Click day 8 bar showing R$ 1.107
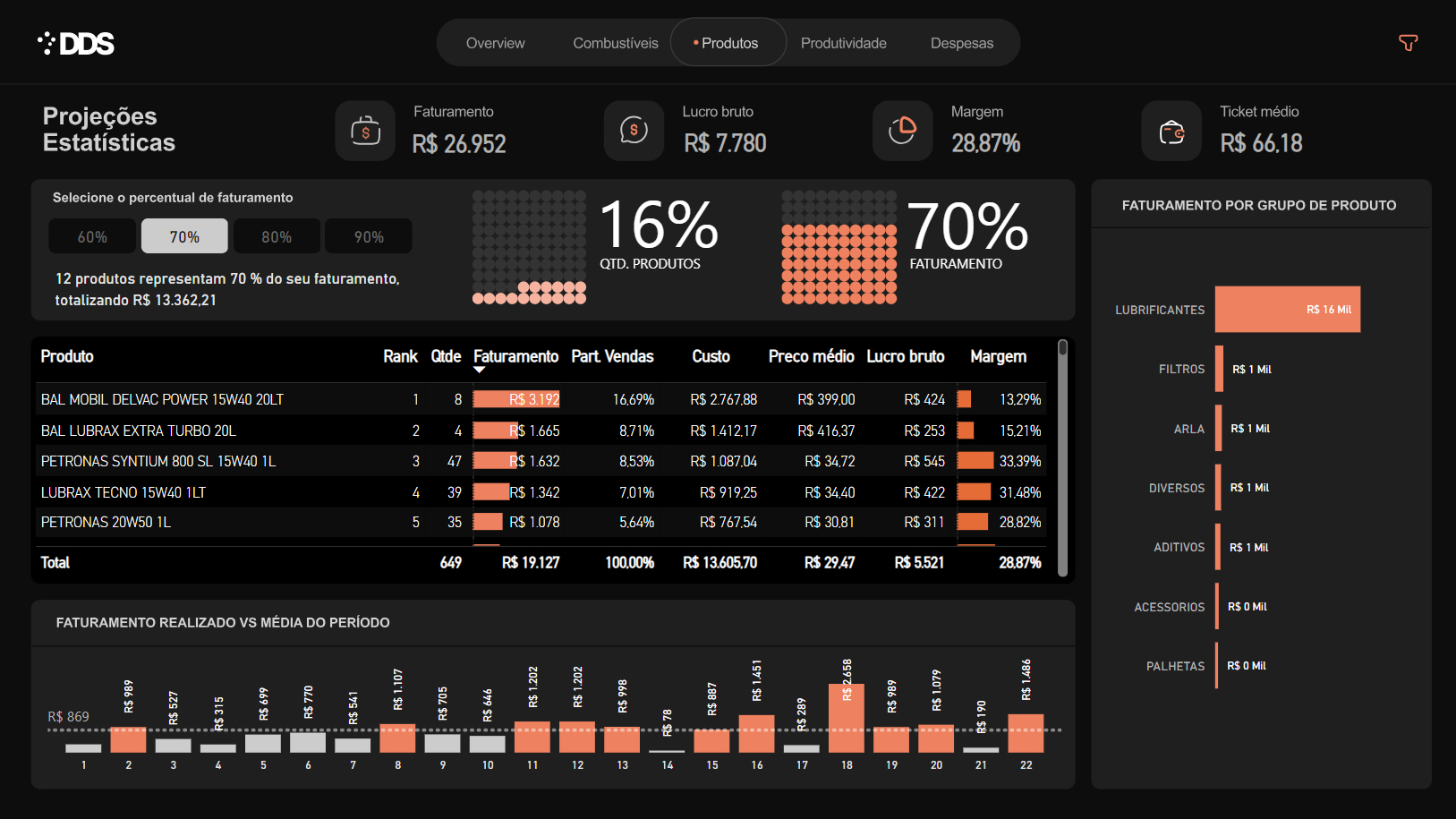 397,738
